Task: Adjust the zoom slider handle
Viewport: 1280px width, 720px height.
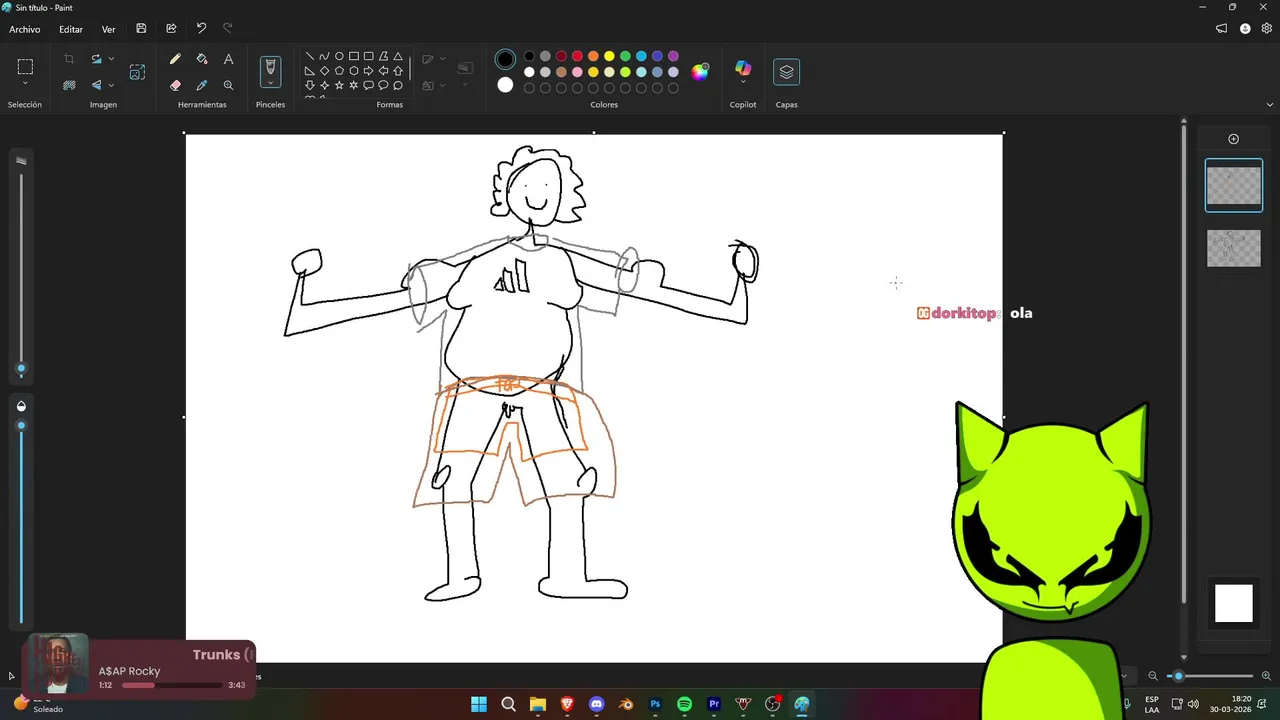Action: coord(1178,676)
